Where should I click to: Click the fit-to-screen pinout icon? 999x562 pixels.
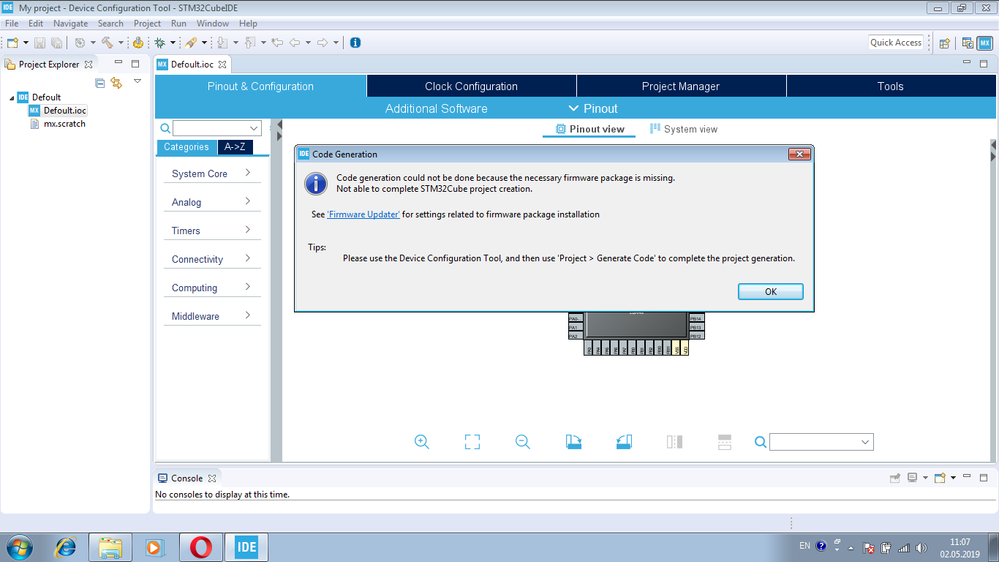[472, 442]
